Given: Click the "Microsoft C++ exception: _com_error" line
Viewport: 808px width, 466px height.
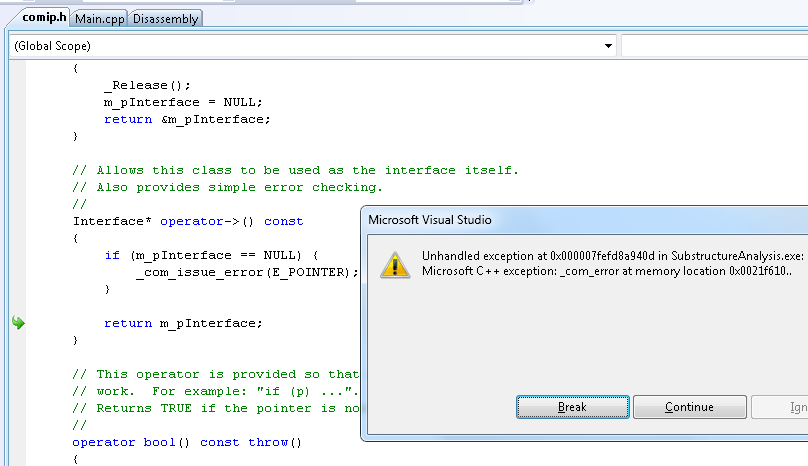Looking at the screenshot, I should (x=607, y=271).
